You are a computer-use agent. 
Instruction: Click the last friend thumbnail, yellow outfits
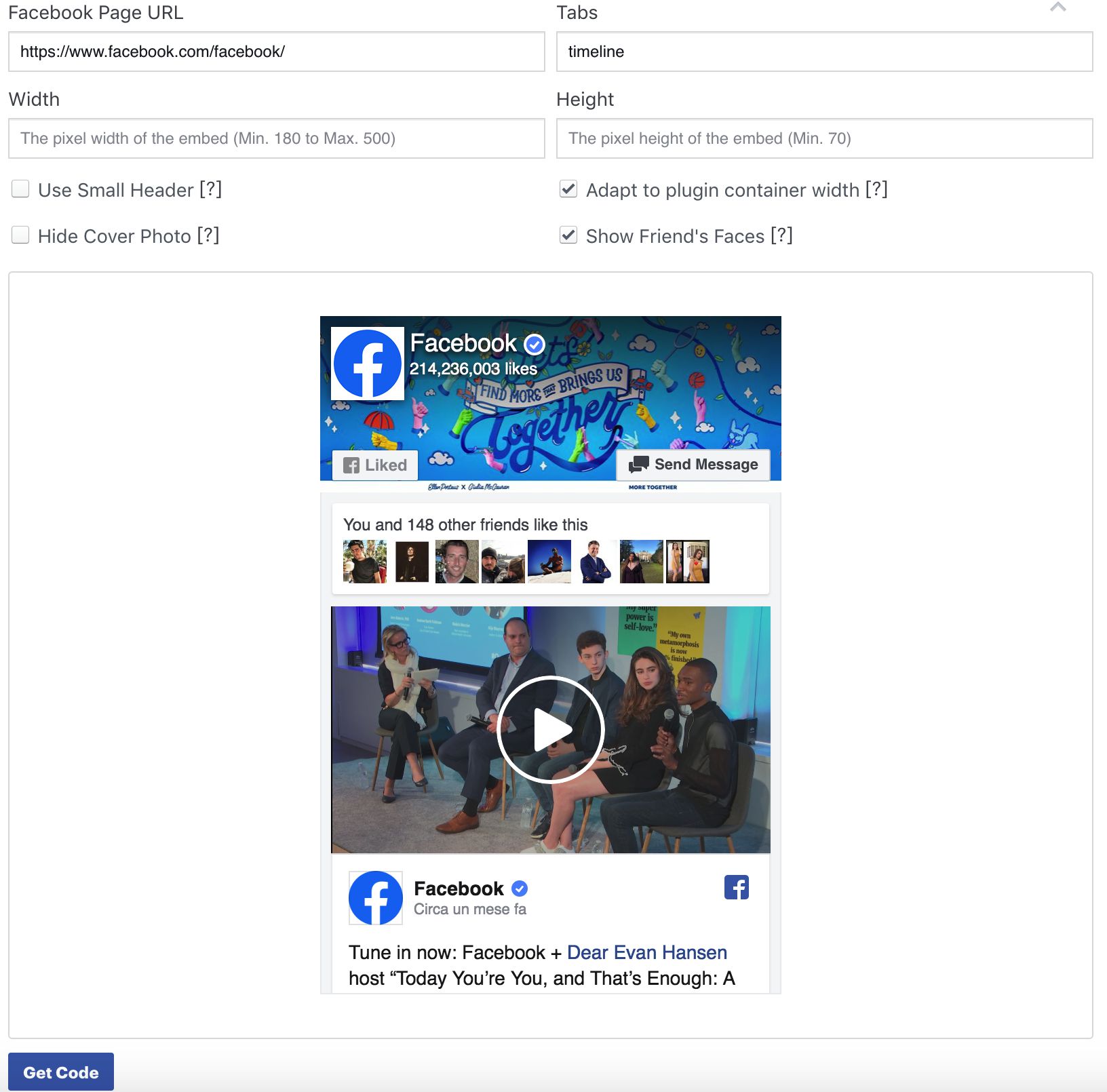point(688,562)
